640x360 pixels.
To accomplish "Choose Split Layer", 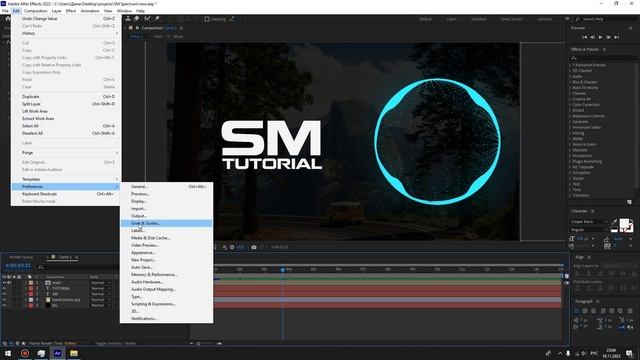I will pyautogui.click(x=66, y=104).
